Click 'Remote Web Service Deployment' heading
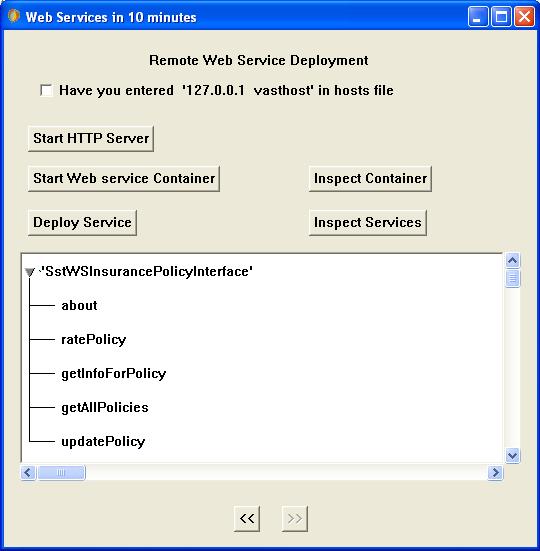Screen dimensions: 540x551 pyautogui.click(x=259, y=60)
